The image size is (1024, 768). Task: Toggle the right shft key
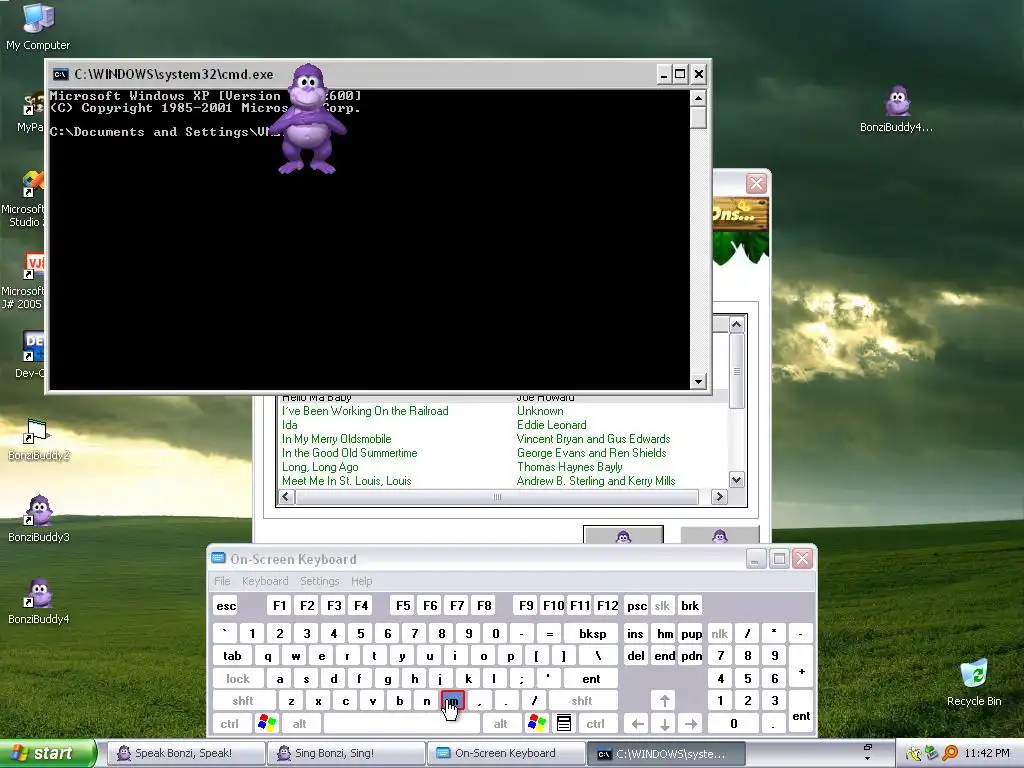(582, 701)
